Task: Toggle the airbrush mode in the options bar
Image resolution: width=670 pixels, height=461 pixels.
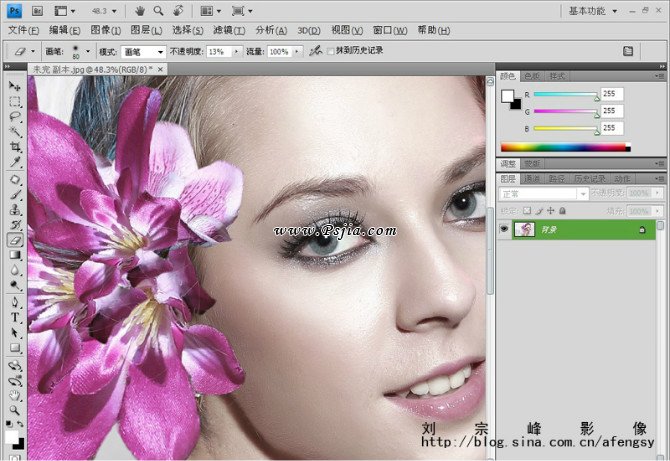Action: [315, 50]
